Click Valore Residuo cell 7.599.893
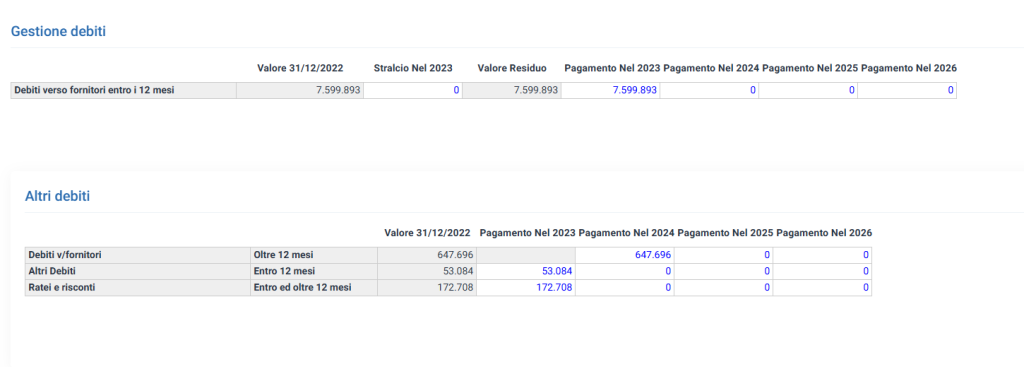 [x=511, y=91]
